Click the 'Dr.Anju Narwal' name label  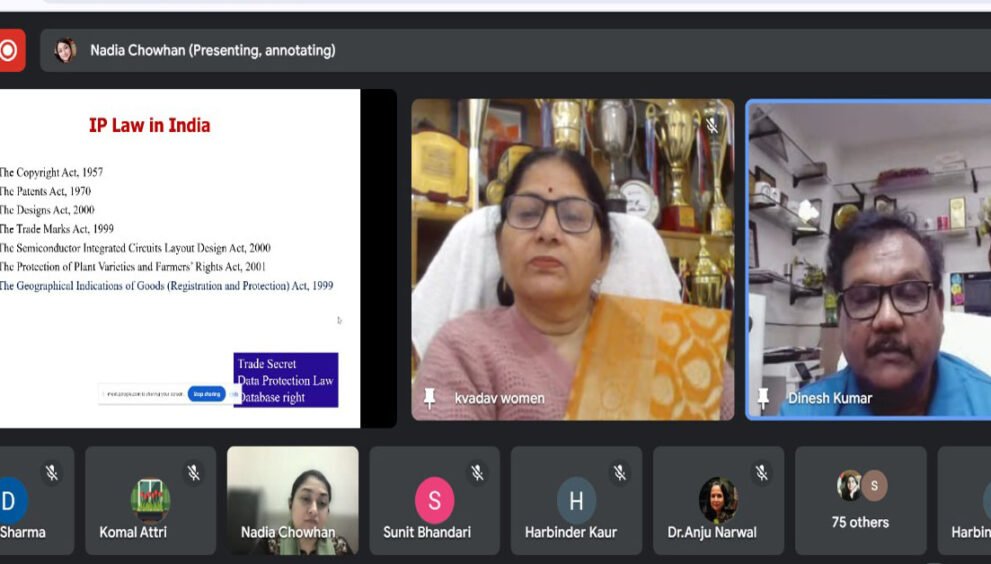pyautogui.click(x=712, y=532)
